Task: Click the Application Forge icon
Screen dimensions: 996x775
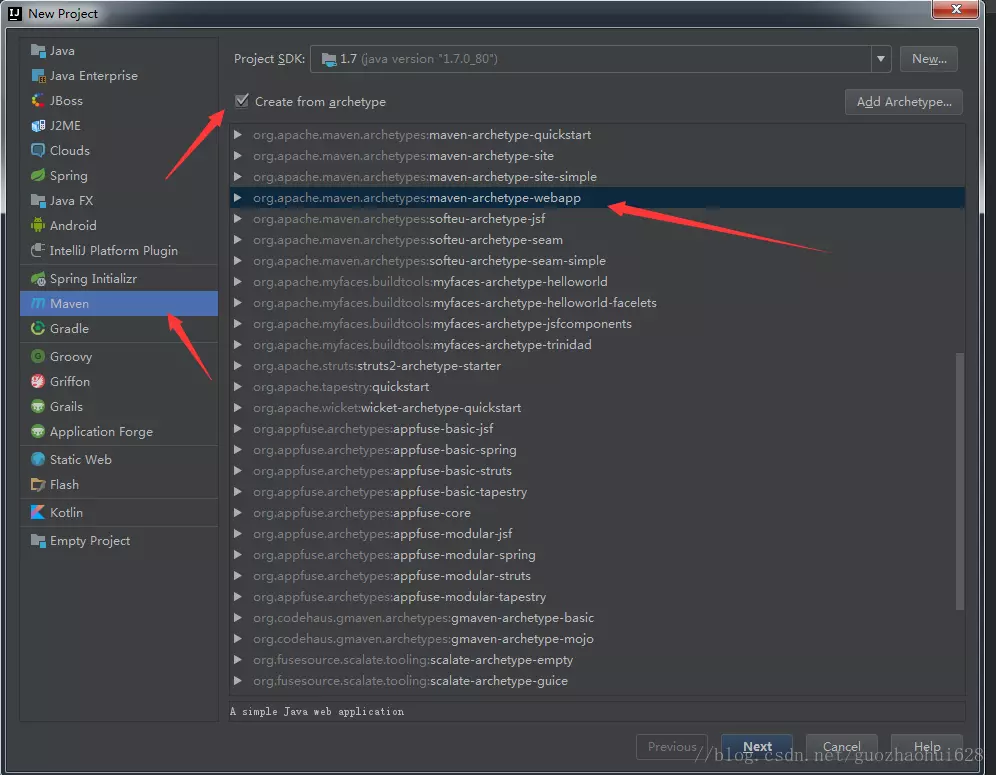Action: [x=38, y=432]
